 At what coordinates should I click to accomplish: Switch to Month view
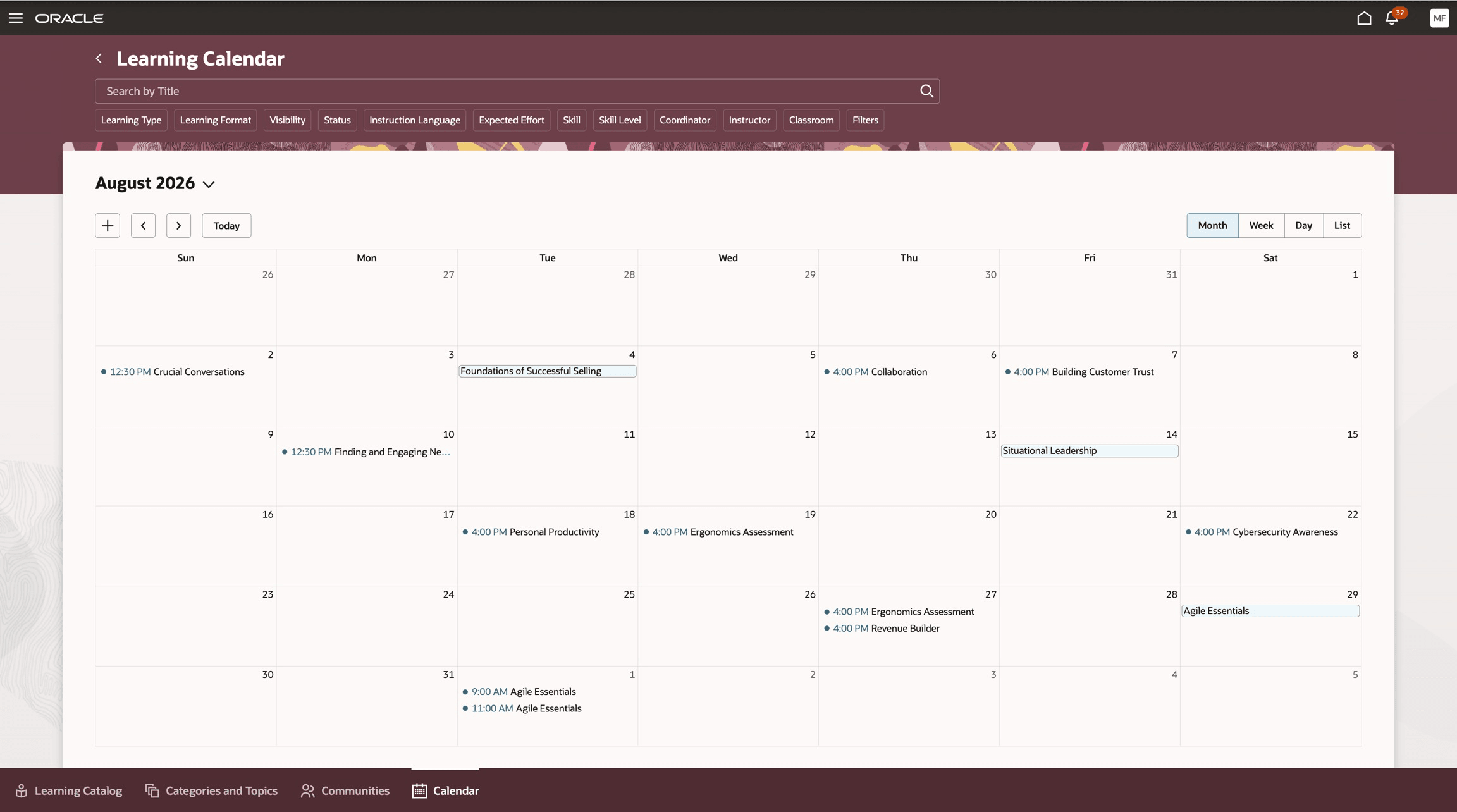(1212, 226)
